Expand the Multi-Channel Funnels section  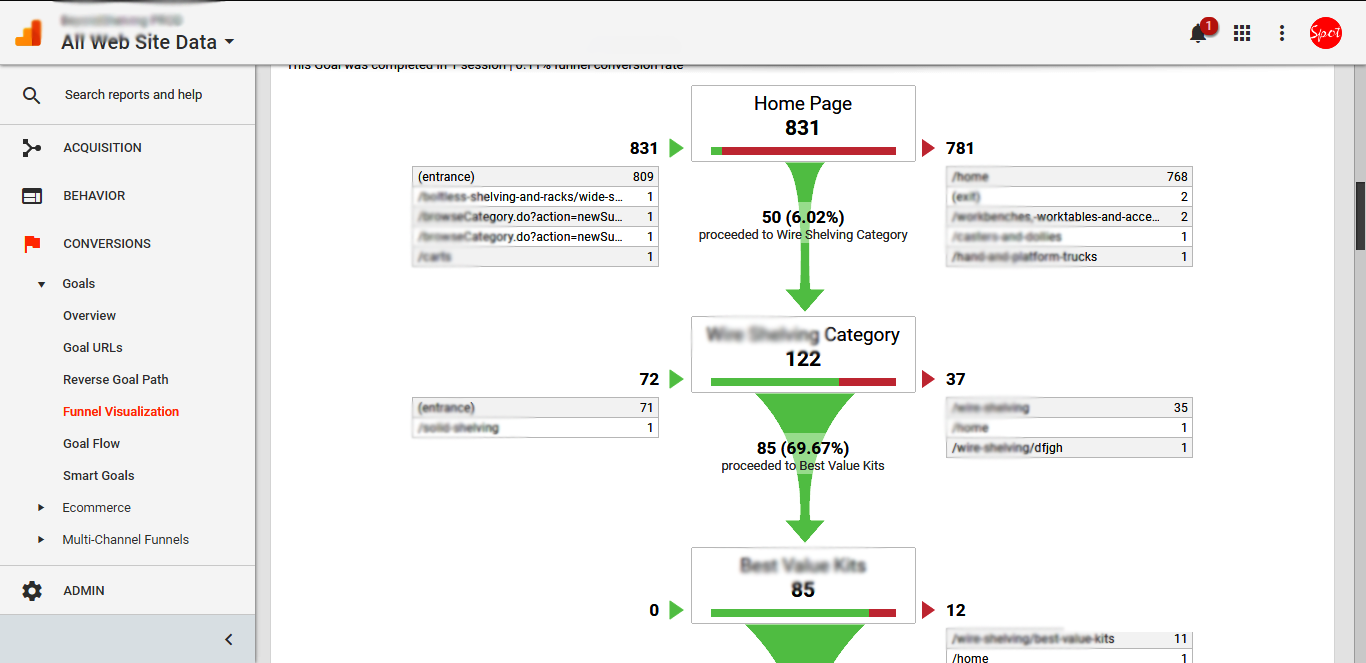tap(41, 540)
